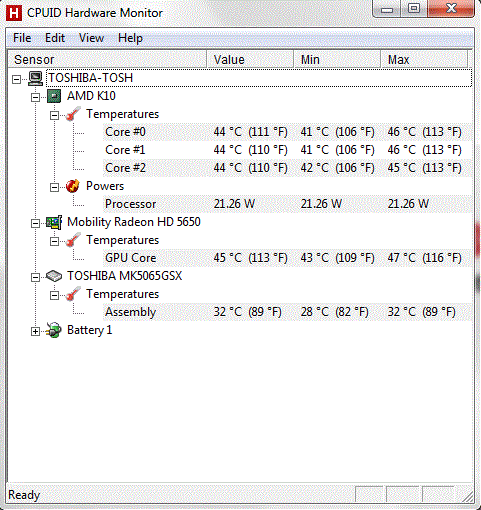
Task: Click Core #0 value 44 °C (111 °F)
Action: point(250,132)
